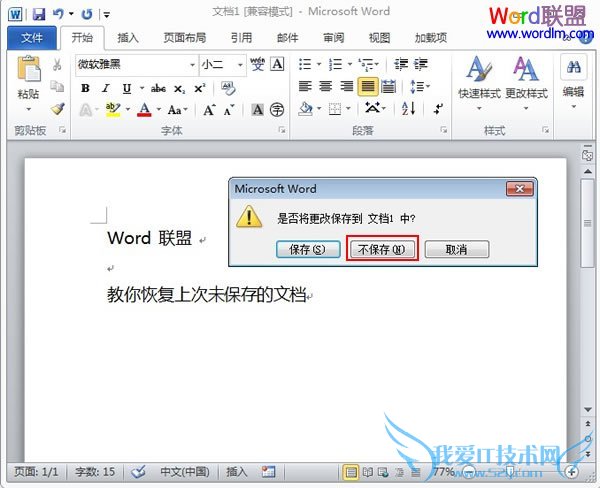
Task: Click the Grow Font icon
Action: click(209, 110)
